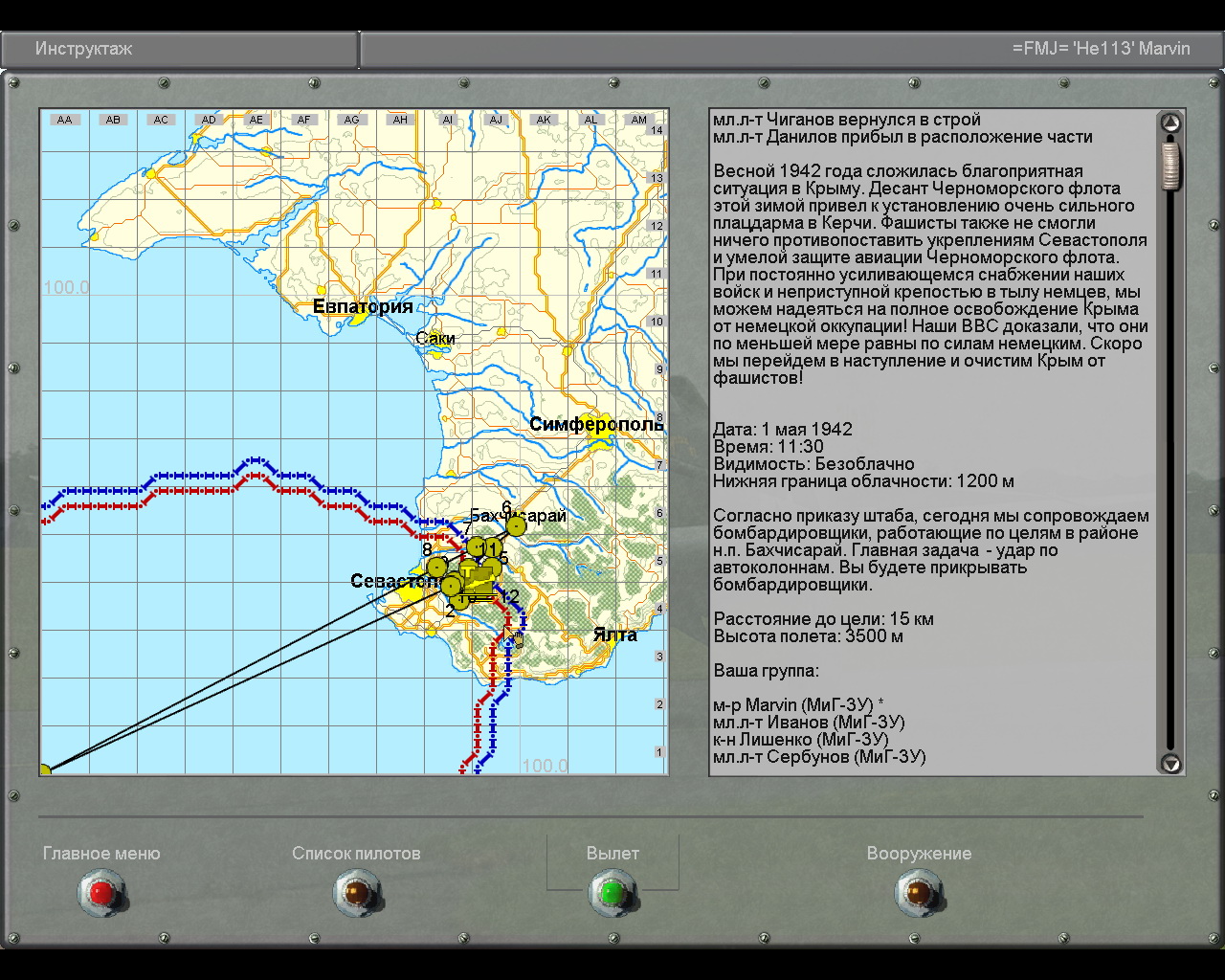Screen dimensions: 1225x980
Task: Click map grid column header AI
Action: (x=448, y=120)
